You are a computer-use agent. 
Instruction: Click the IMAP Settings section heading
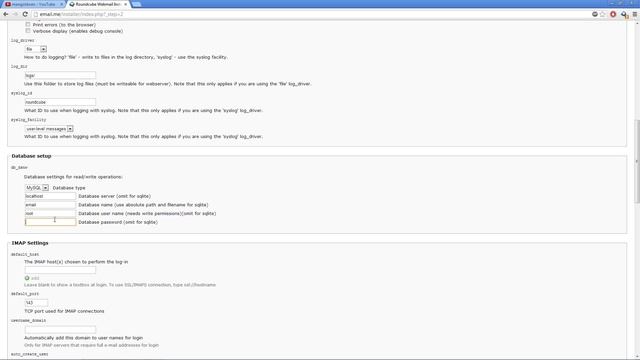[x=30, y=243]
